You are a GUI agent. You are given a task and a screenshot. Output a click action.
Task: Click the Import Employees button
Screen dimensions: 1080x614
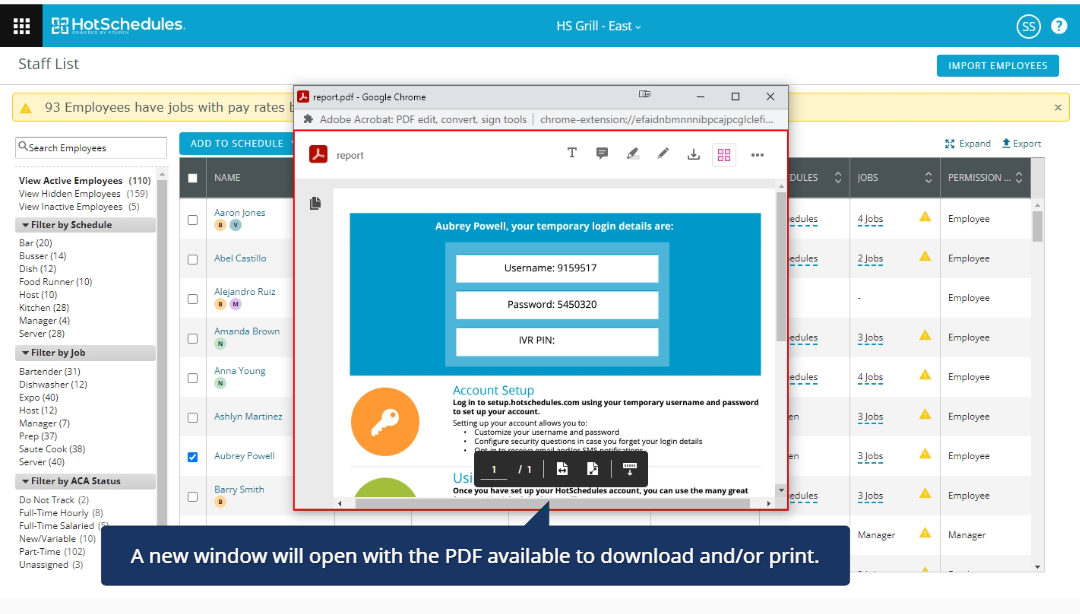pos(997,65)
